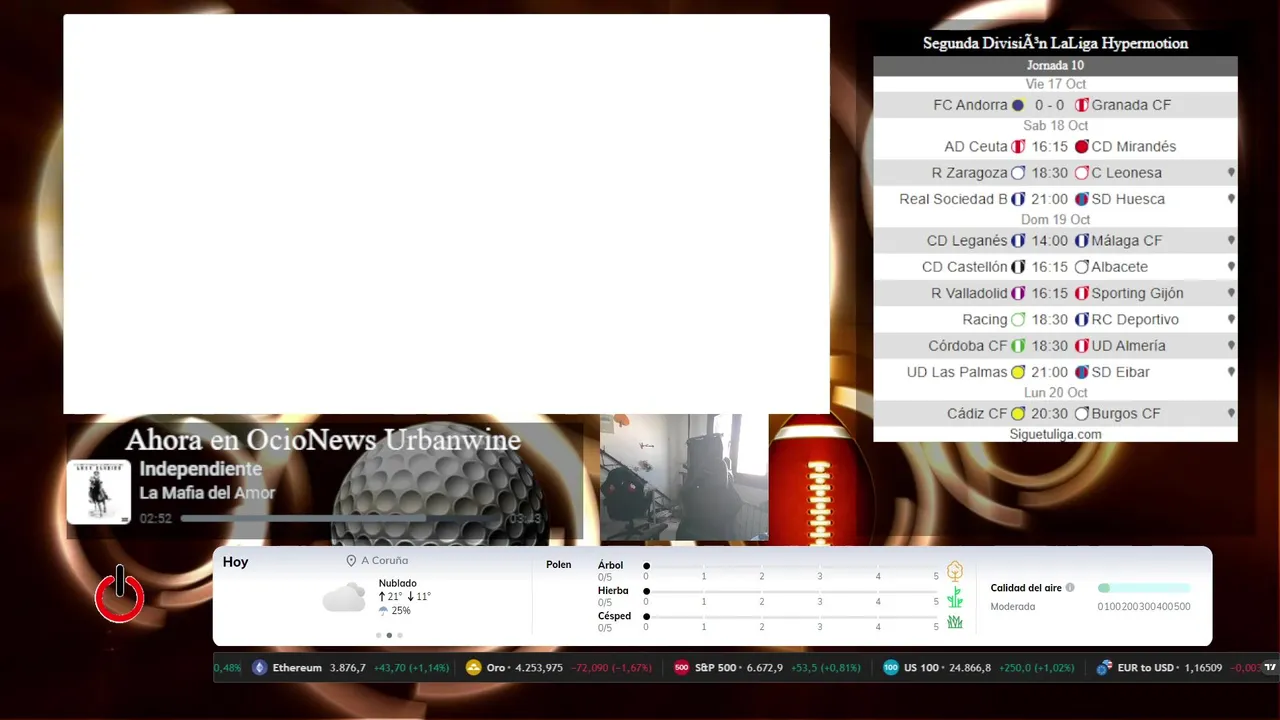Click the Árbol pollen level slider
The height and width of the screenshot is (720, 1280).
click(792, 566)
